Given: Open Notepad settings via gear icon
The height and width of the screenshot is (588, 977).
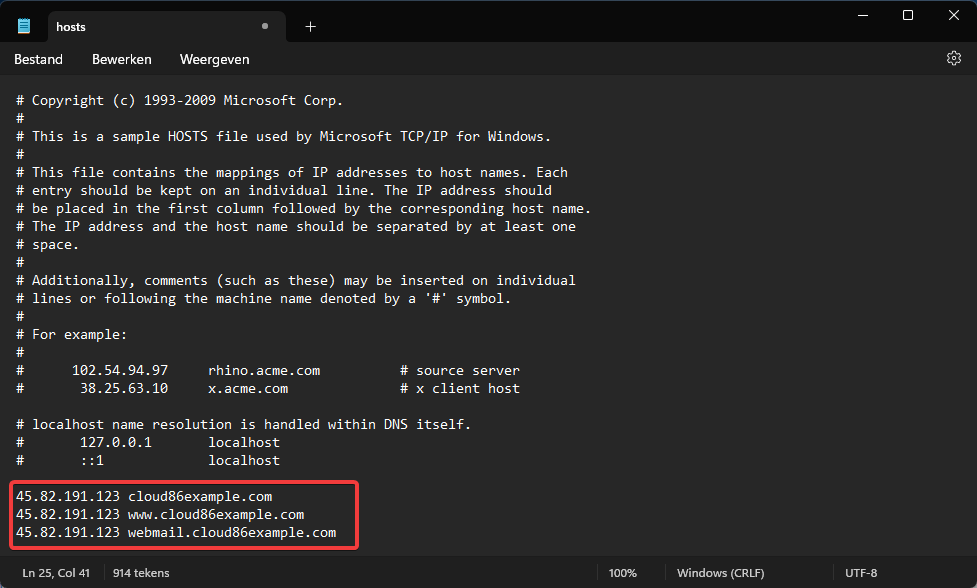Looking at the screenshot, I should (953, 58).
